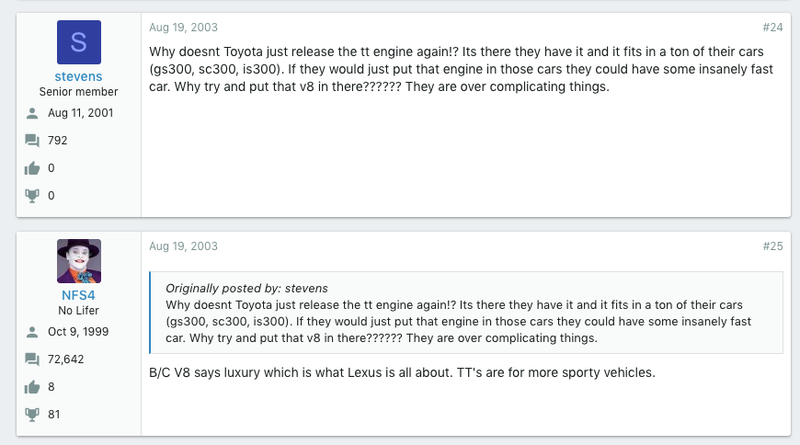
Task: Click stevens' trophy points icon
Action: click(32, 195)
